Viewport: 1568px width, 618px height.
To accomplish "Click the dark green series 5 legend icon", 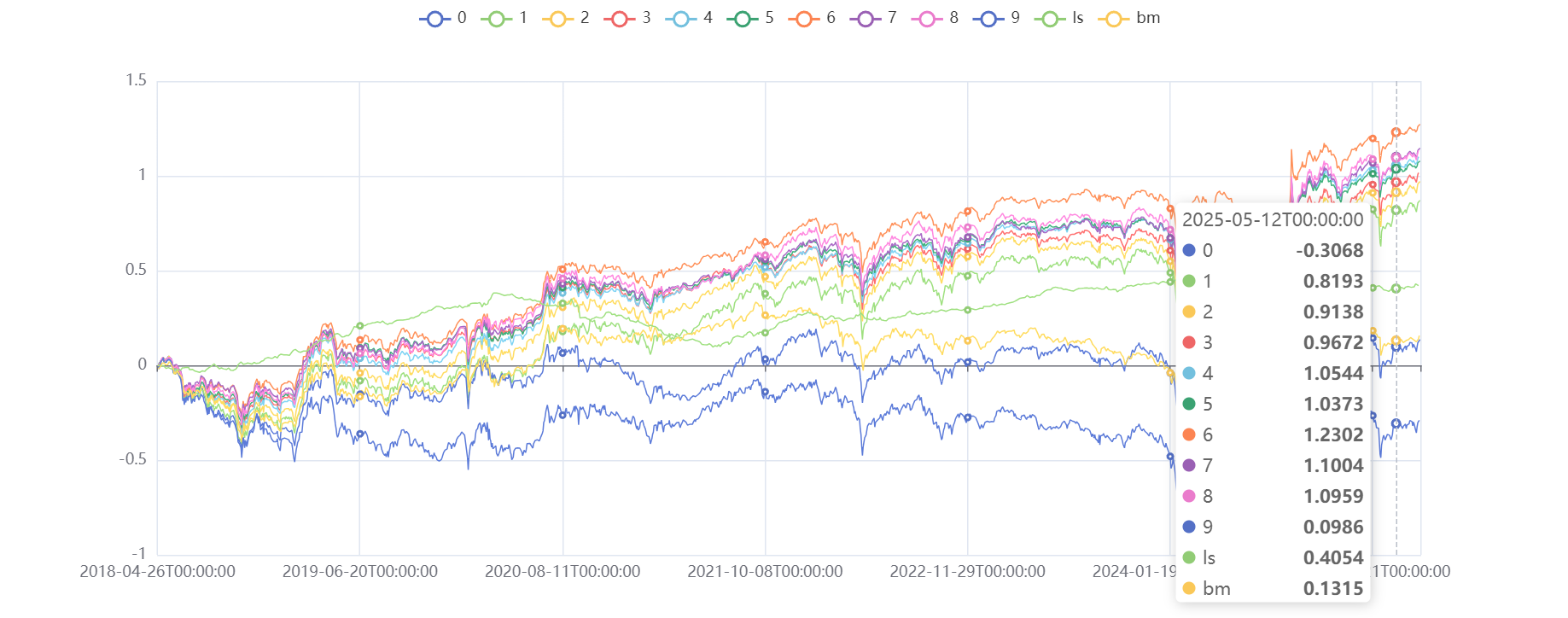I will (743, 18).
